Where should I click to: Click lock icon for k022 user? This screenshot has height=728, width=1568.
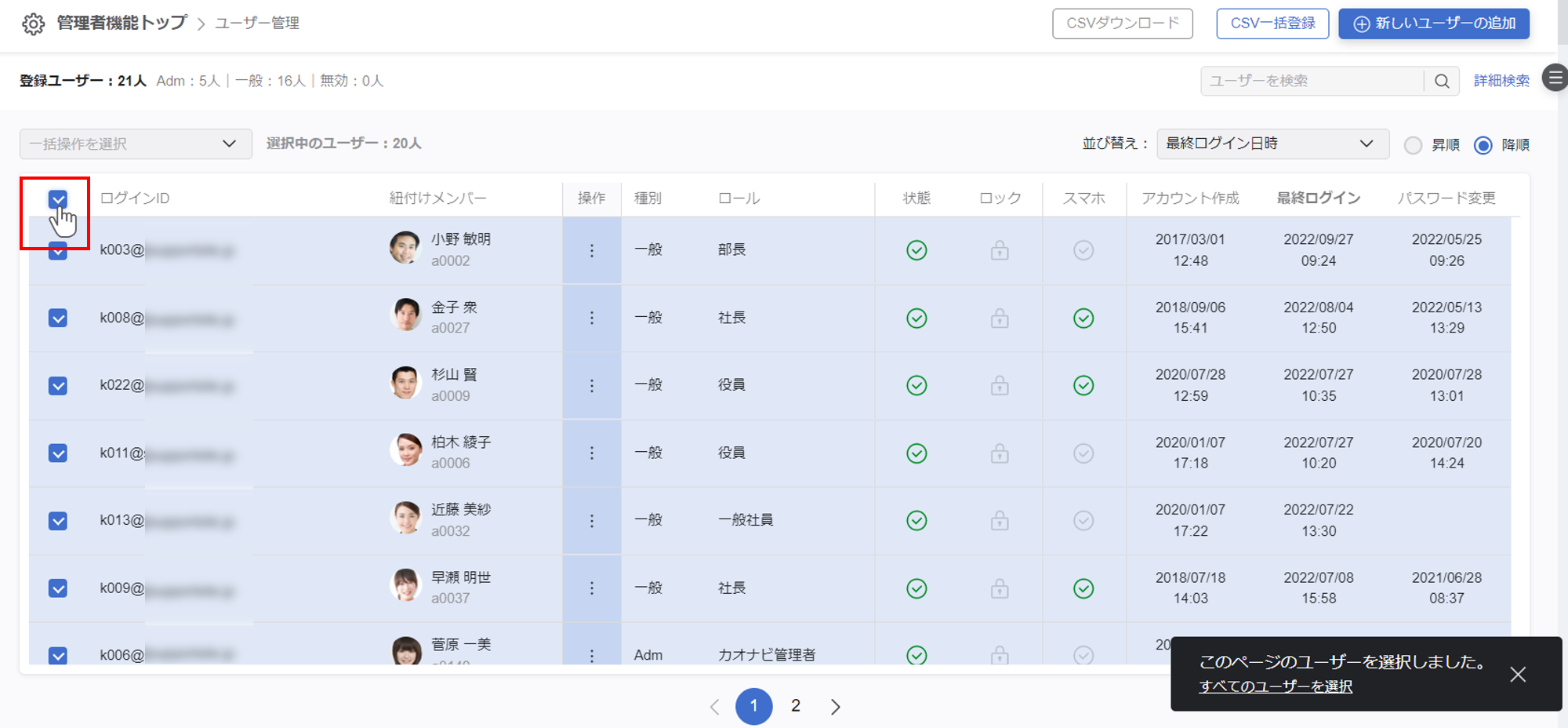pos(1000,385)
